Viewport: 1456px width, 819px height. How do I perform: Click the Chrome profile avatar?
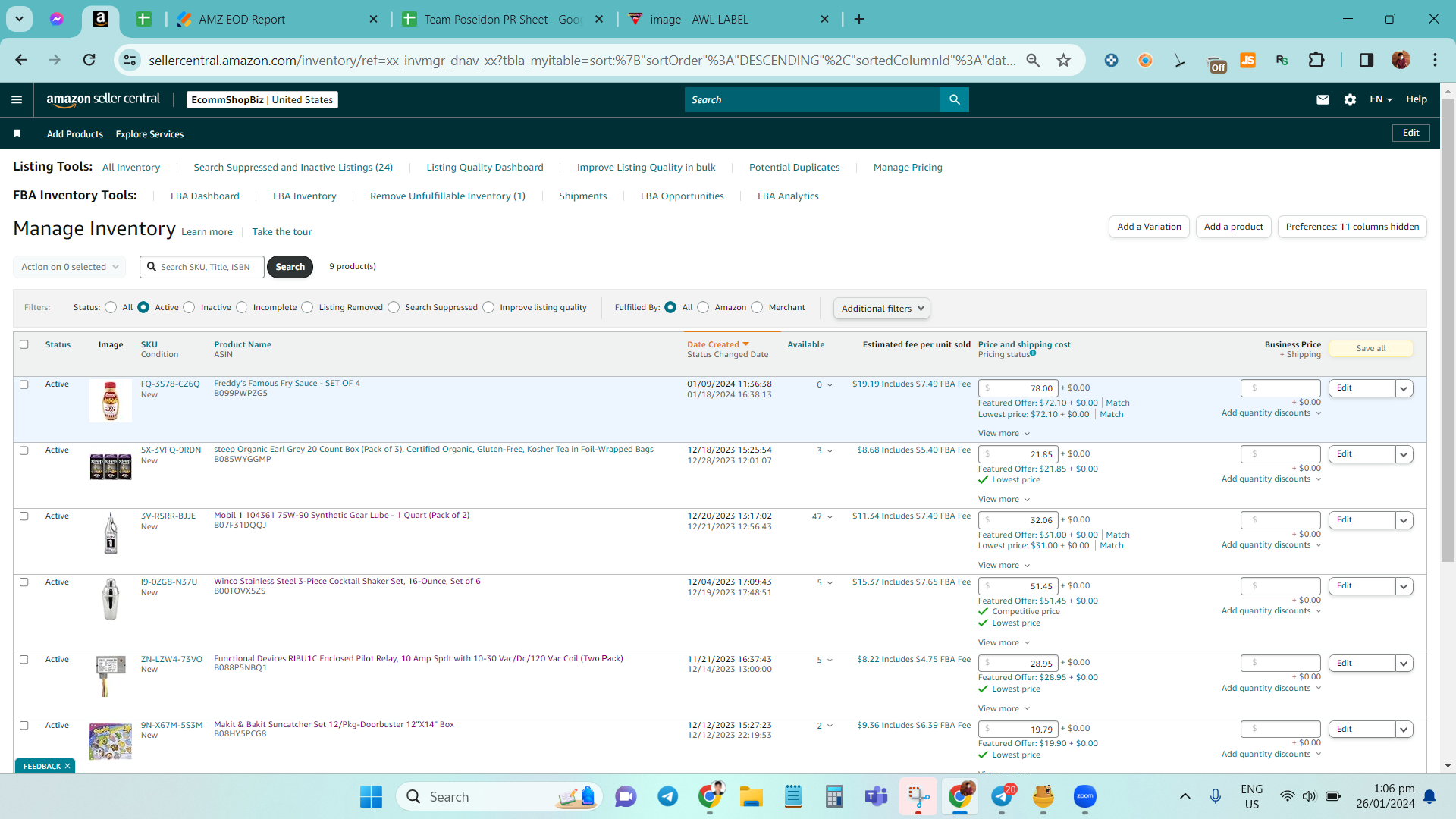coord(1401,60)
